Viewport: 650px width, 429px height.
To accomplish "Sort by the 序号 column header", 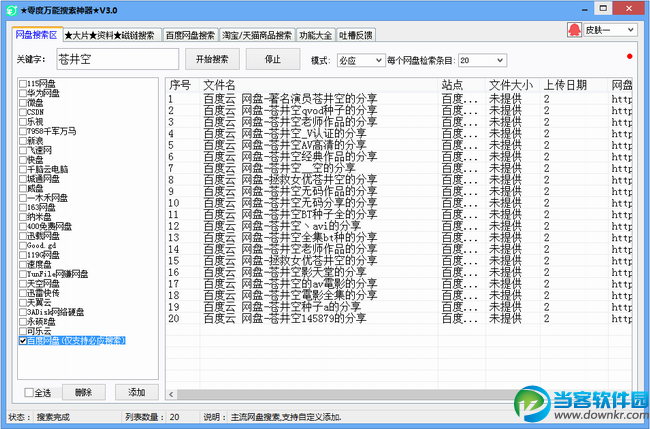I will click(182, 85).
